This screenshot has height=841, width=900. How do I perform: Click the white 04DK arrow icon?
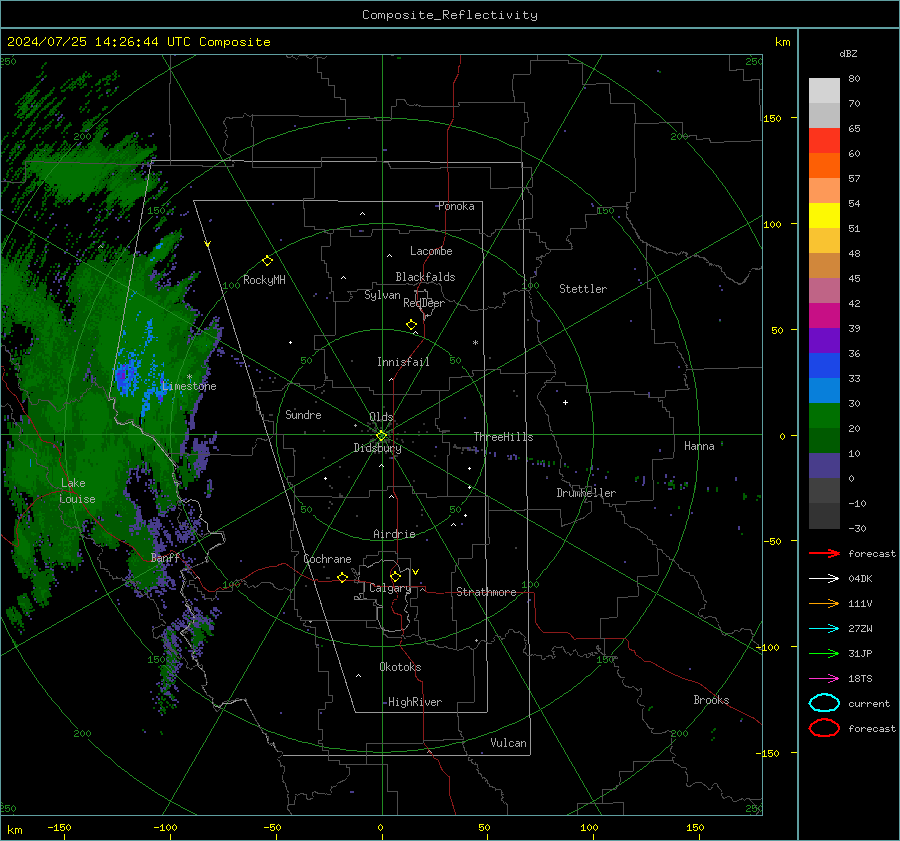click(824, 579)
